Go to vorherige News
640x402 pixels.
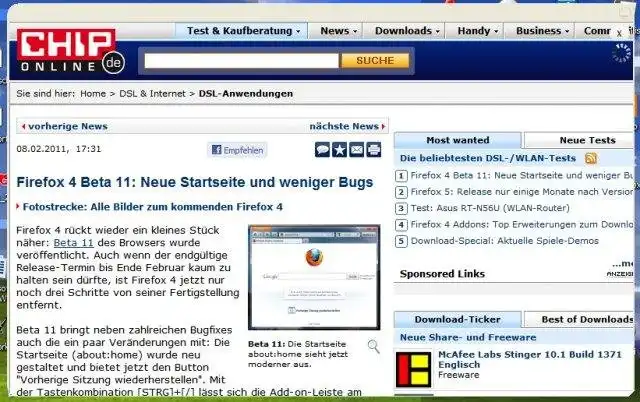tap(65, 127)
